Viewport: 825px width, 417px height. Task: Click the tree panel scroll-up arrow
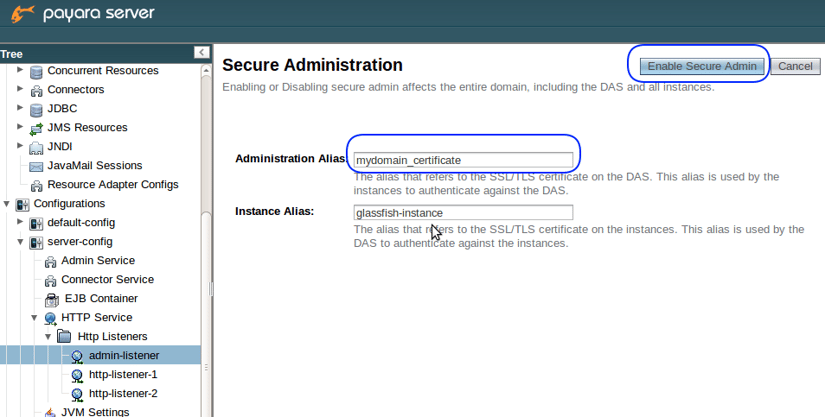click(206, 70)
